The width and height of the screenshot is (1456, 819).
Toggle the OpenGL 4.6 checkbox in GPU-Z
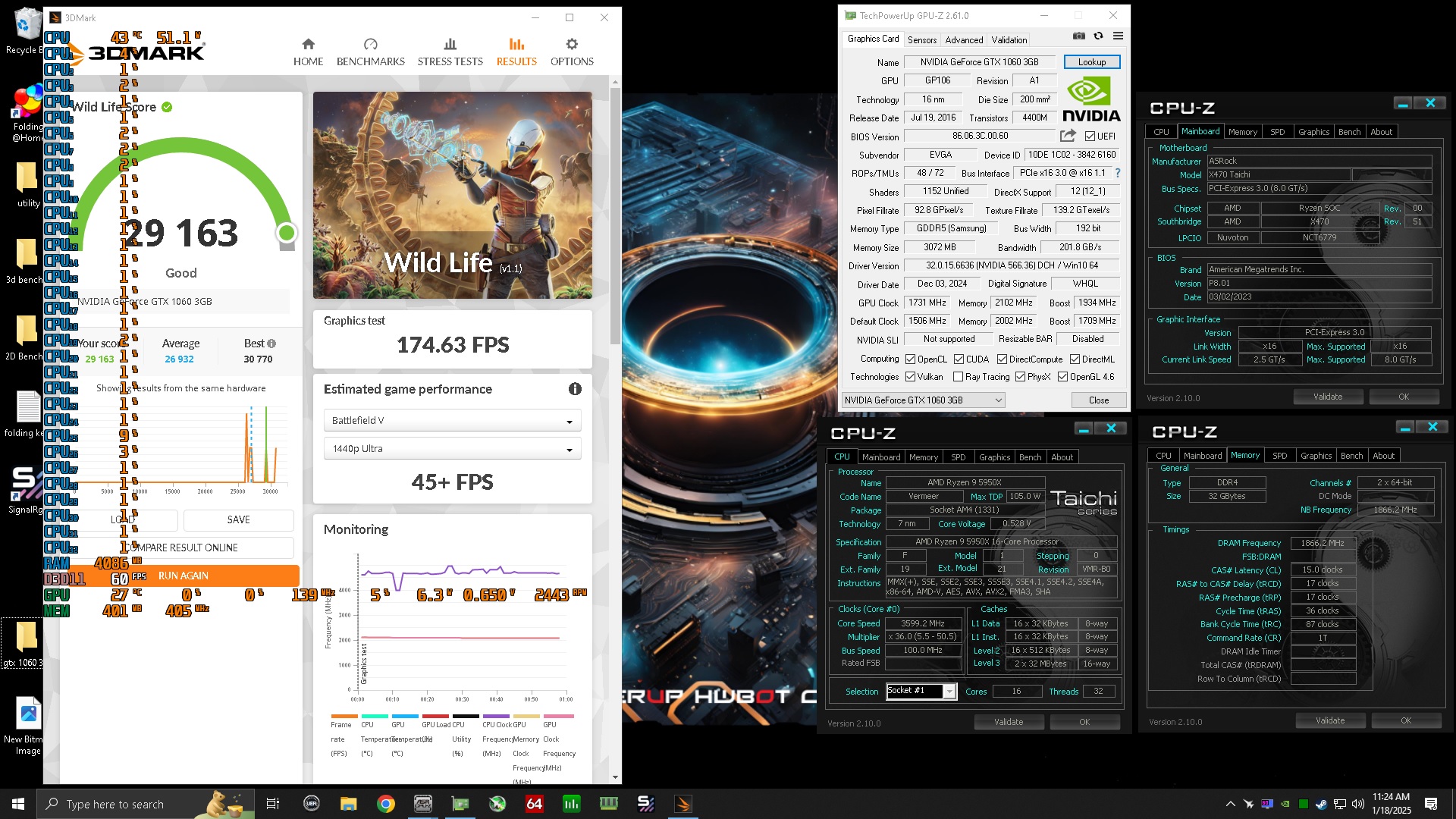coord(1062,376)
